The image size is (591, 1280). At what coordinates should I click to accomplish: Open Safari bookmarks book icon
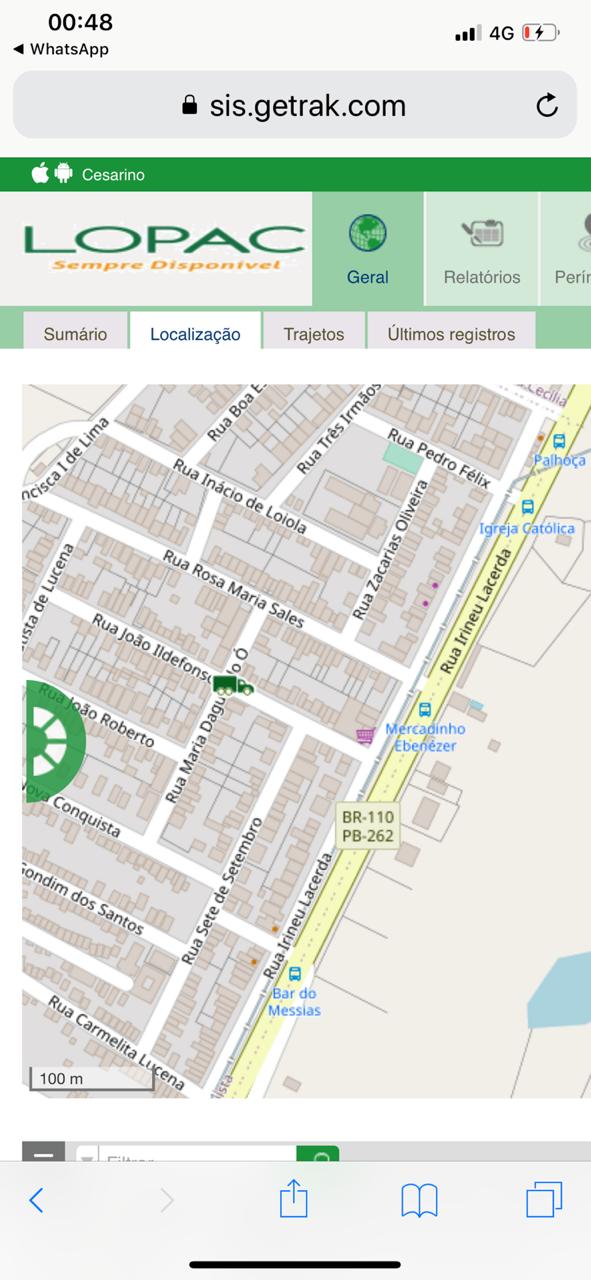pyautogui.click(x=419, y=1200)
